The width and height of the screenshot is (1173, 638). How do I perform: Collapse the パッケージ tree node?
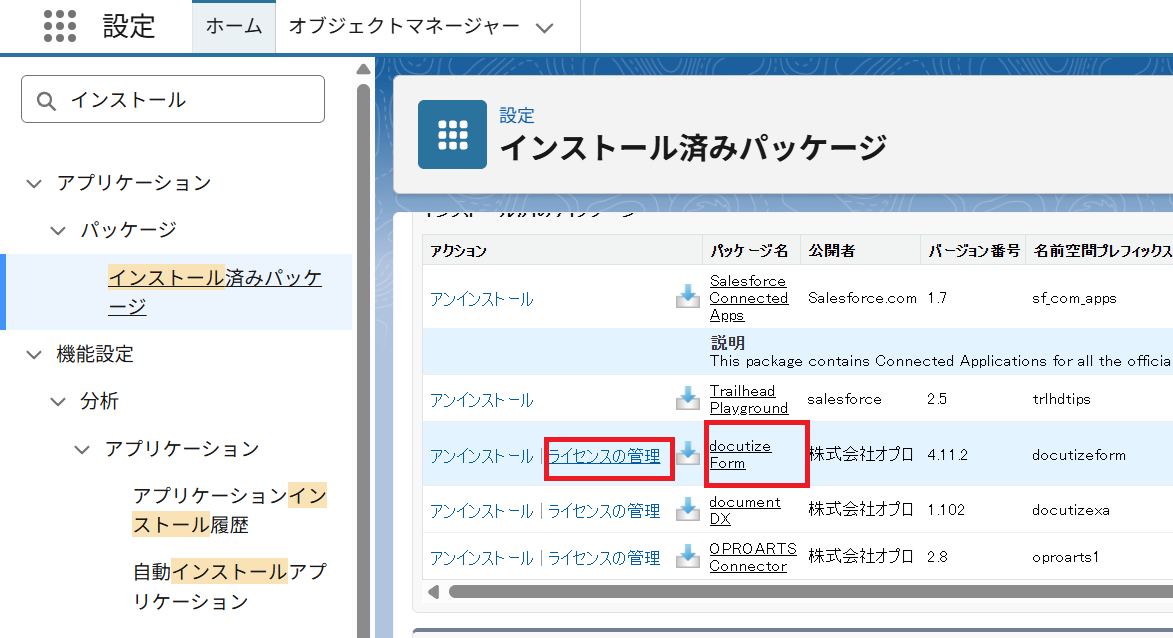(x=58, y=230)
